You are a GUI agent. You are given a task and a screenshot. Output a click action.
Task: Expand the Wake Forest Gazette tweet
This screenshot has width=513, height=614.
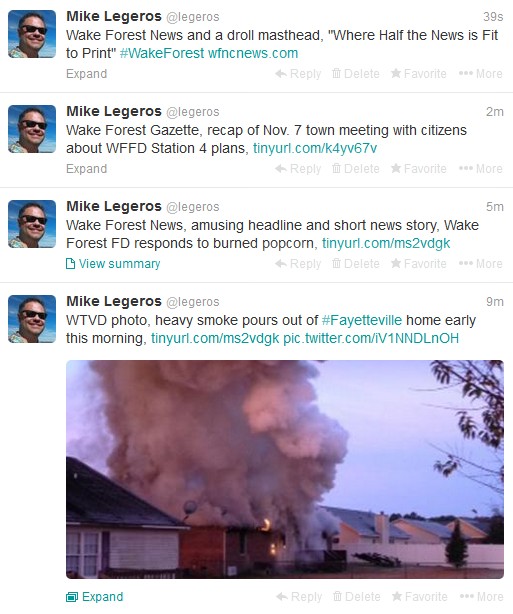tap(87, 169)
